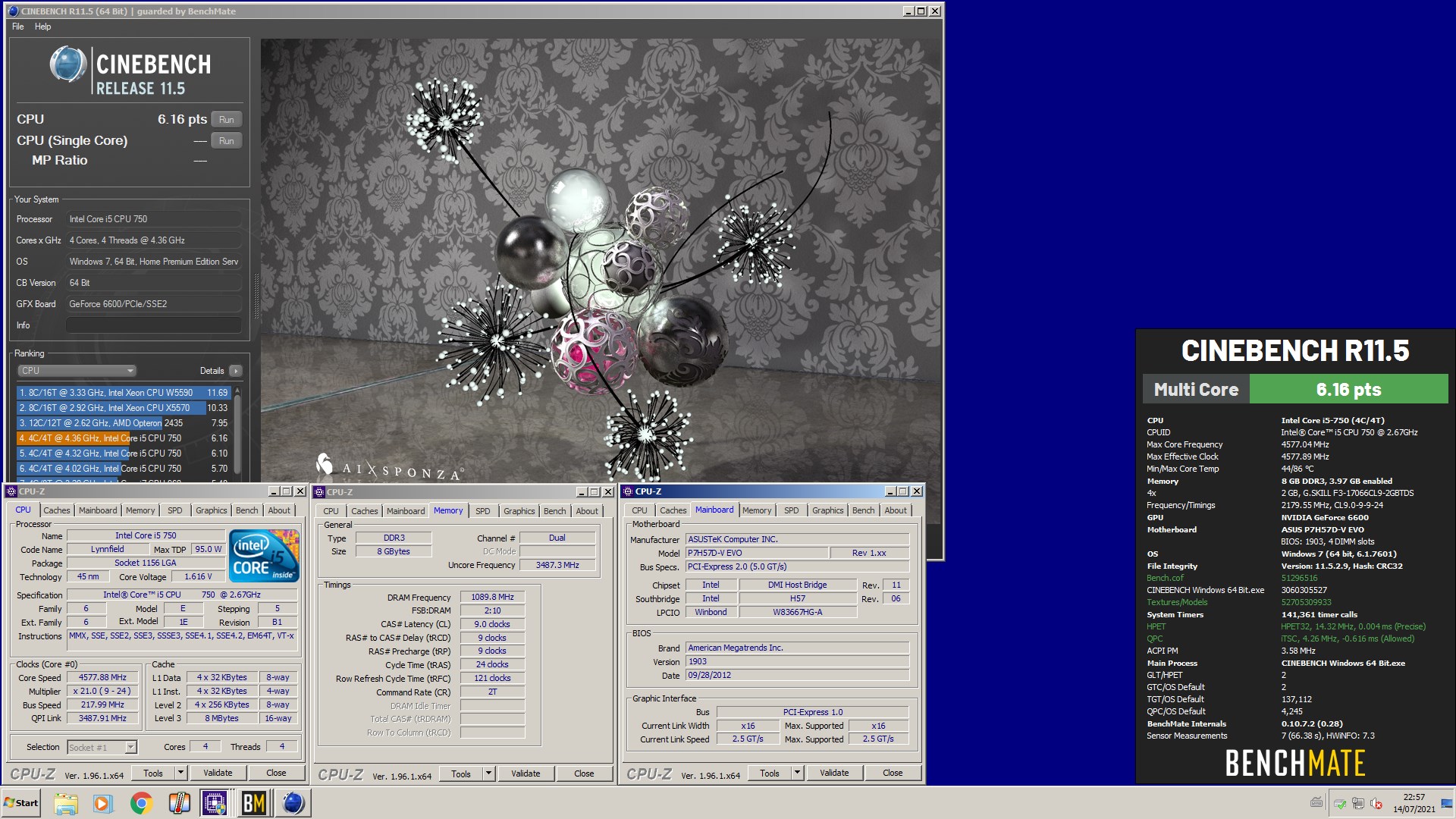Open SPD tab in CPU-Z Memory window

[x=483, y=511]
